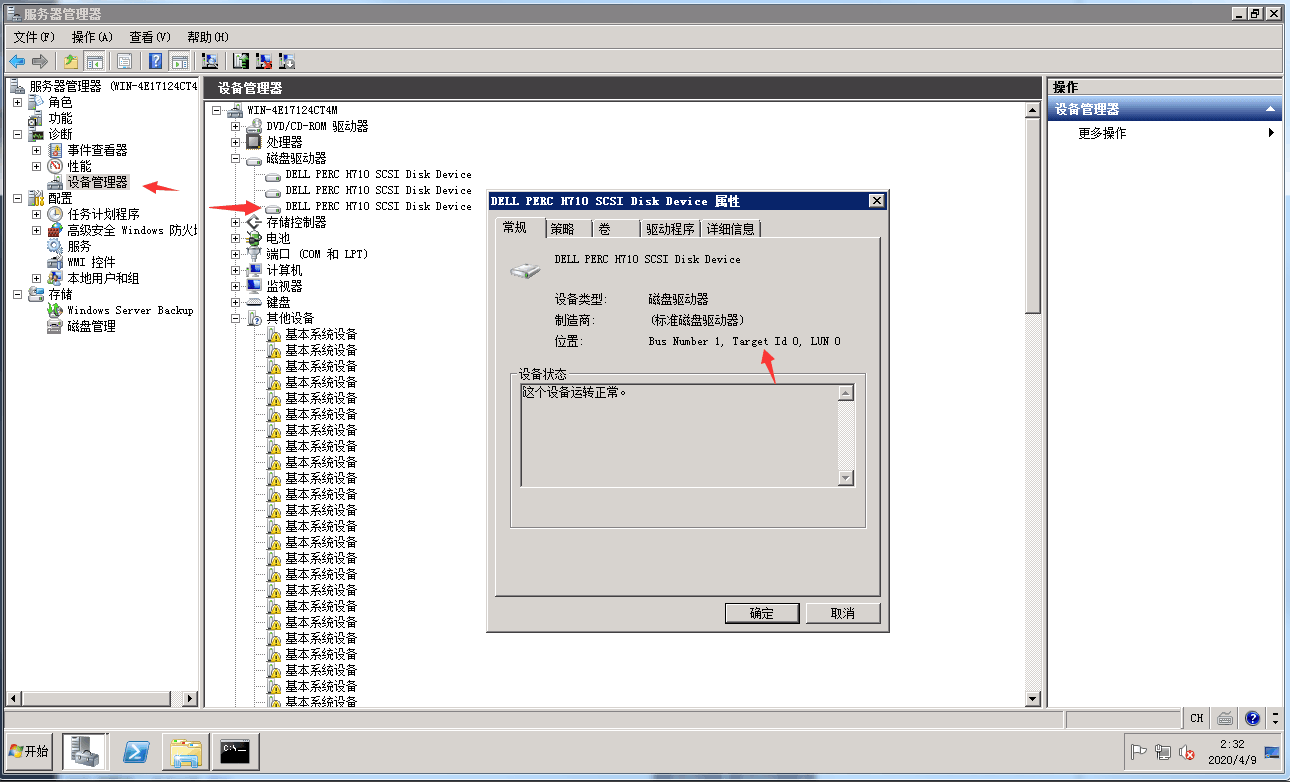Image resolution: width=1290 pixels, height=782 pixels.
Task: Click the back arrow in the toolbar
Action: pyautogui.click(x=17, y=61)
